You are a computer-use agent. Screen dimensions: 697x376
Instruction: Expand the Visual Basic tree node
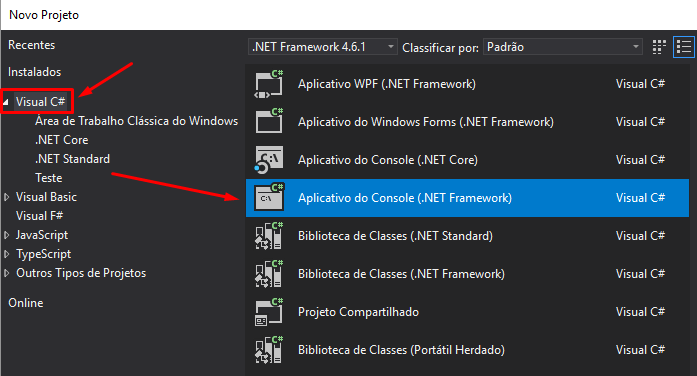tap(6, 197)
